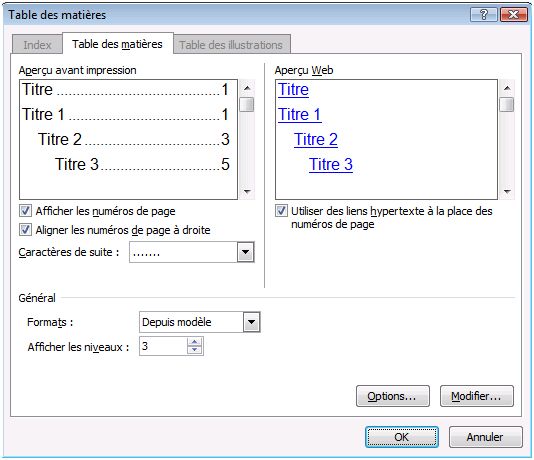Click the Modifier... button
The image size is (534, 460).
click(x=476, y=396)
